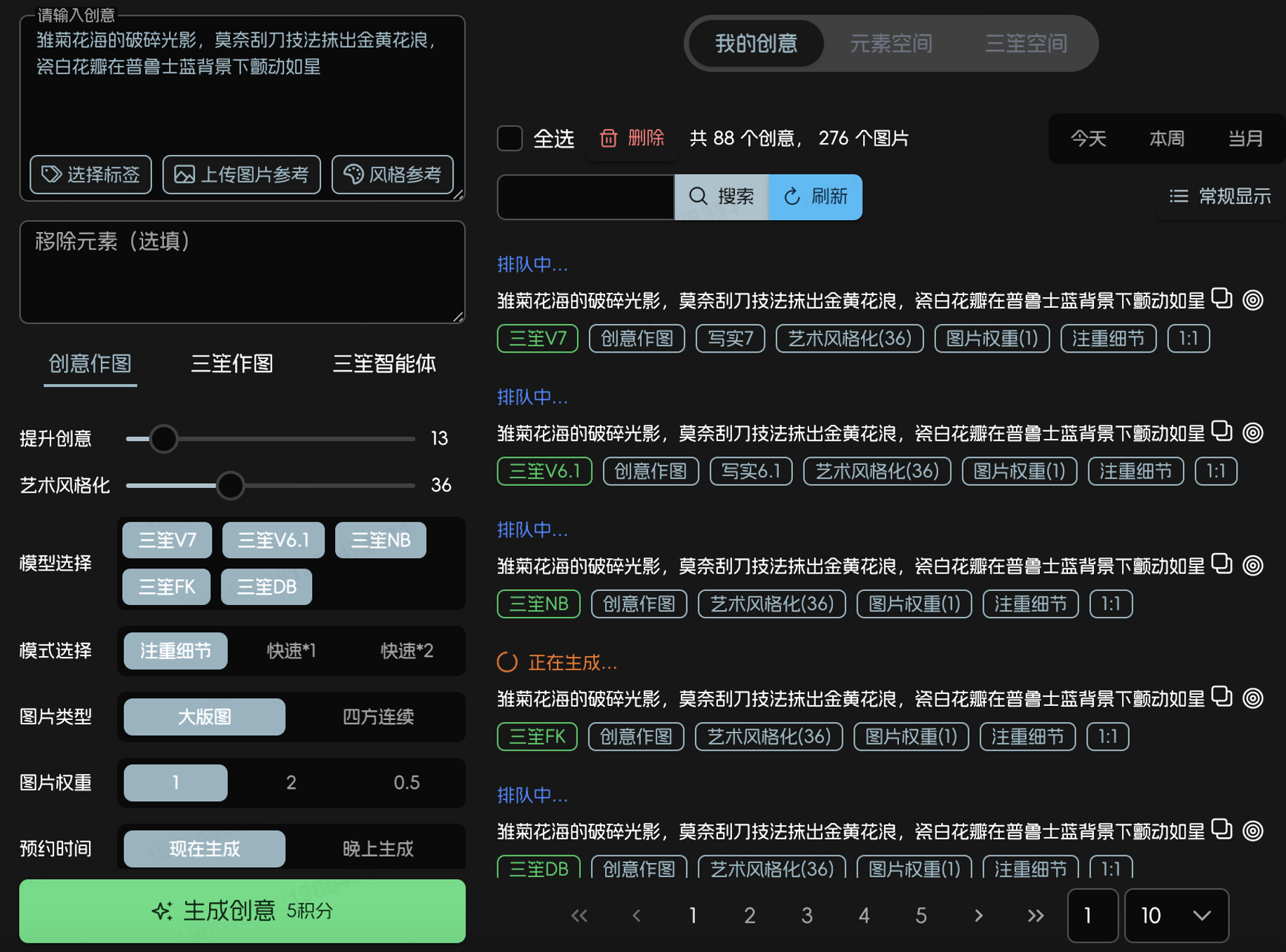Screen dimensions: 1286x952
Task: Click the magnifier search icon
Action: click(698, 197)
